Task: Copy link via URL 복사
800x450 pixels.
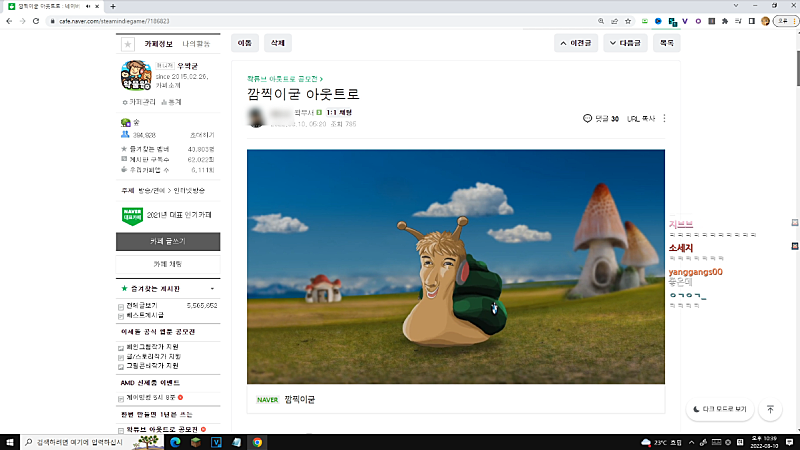Action: (640, 118)
